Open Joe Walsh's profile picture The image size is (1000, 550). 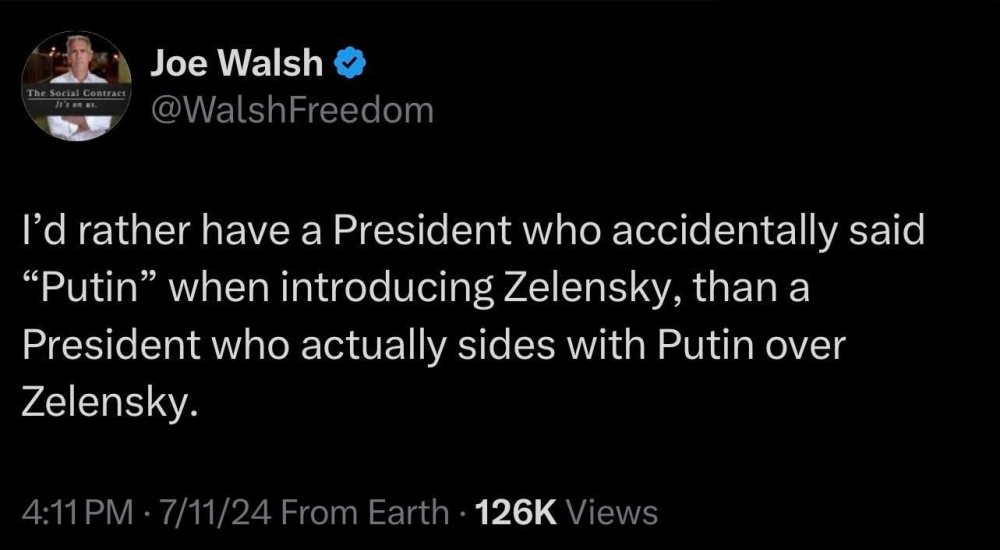click(x=73, y=86)
